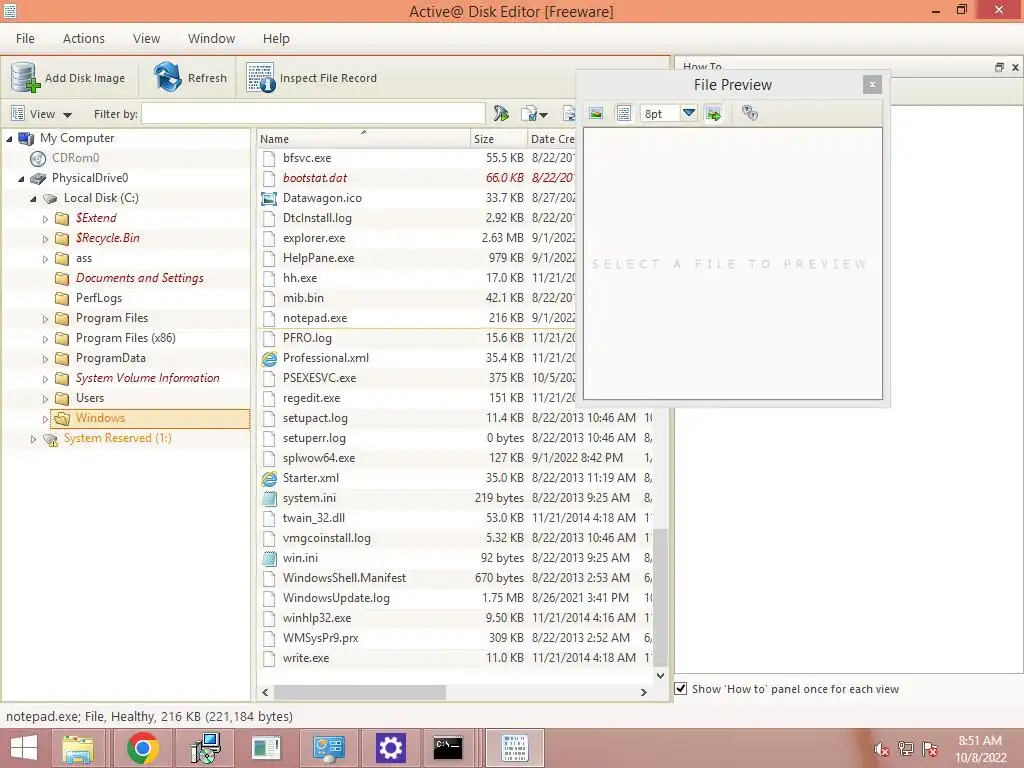Image resolution: width=1024 pixels, height=768 pixels.
Task: Apply filter with the funnel arrow icon
Action: click(x=501, y=114)
